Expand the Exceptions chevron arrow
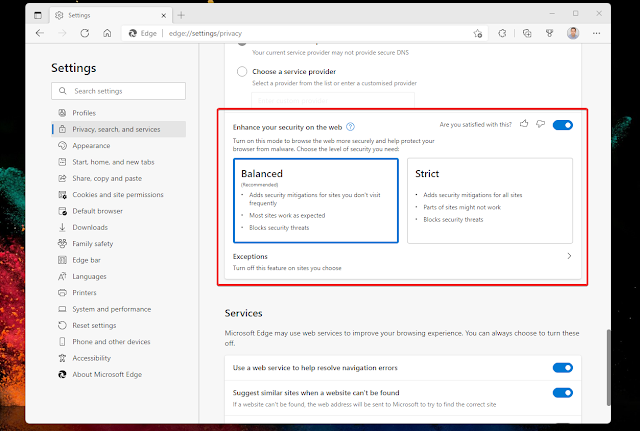This screenshot has width=640, height=431. (x=569, y=256)
